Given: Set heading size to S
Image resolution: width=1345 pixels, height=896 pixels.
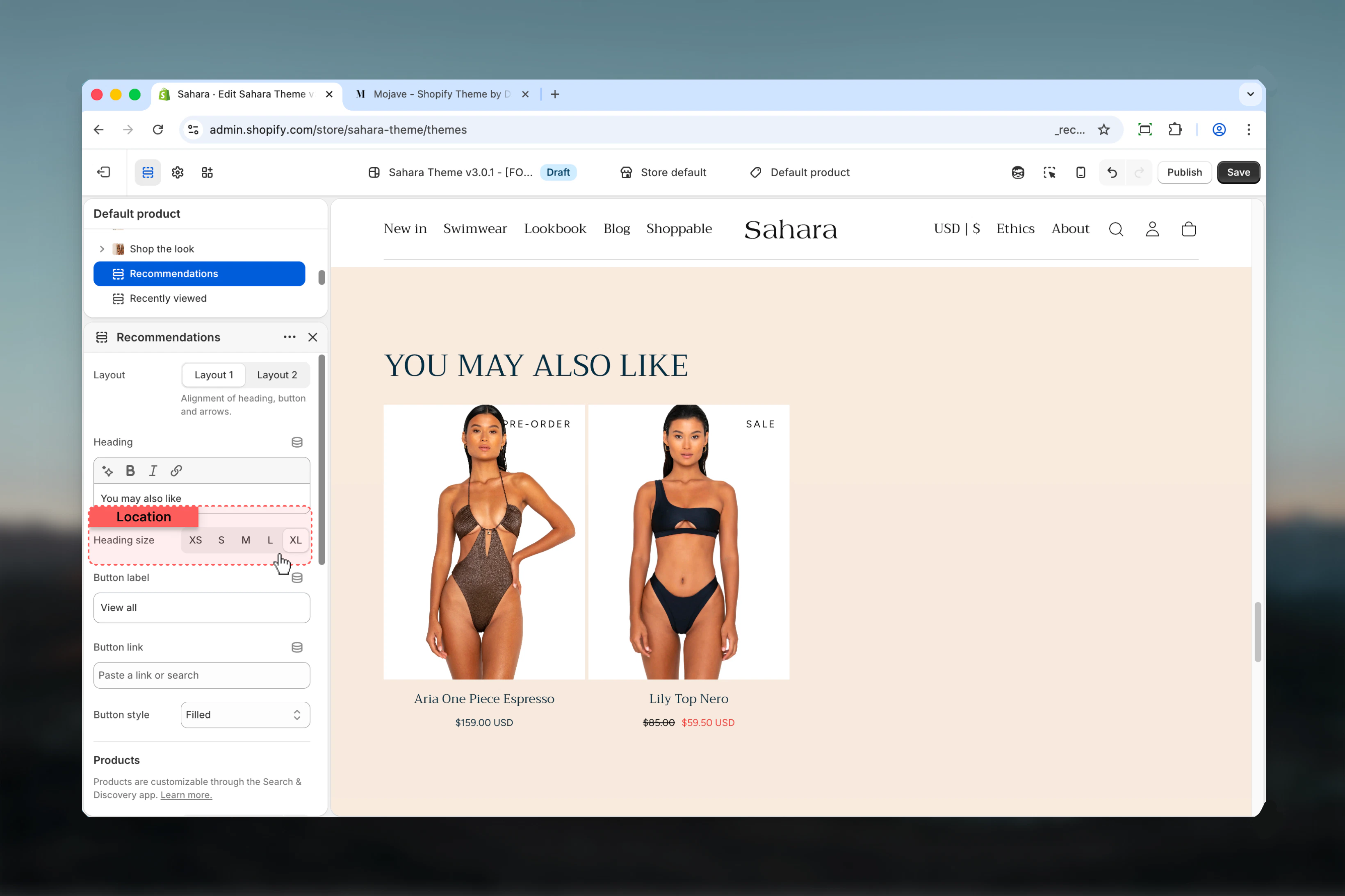Looking at the screenshot, I should tap(221, 540).
